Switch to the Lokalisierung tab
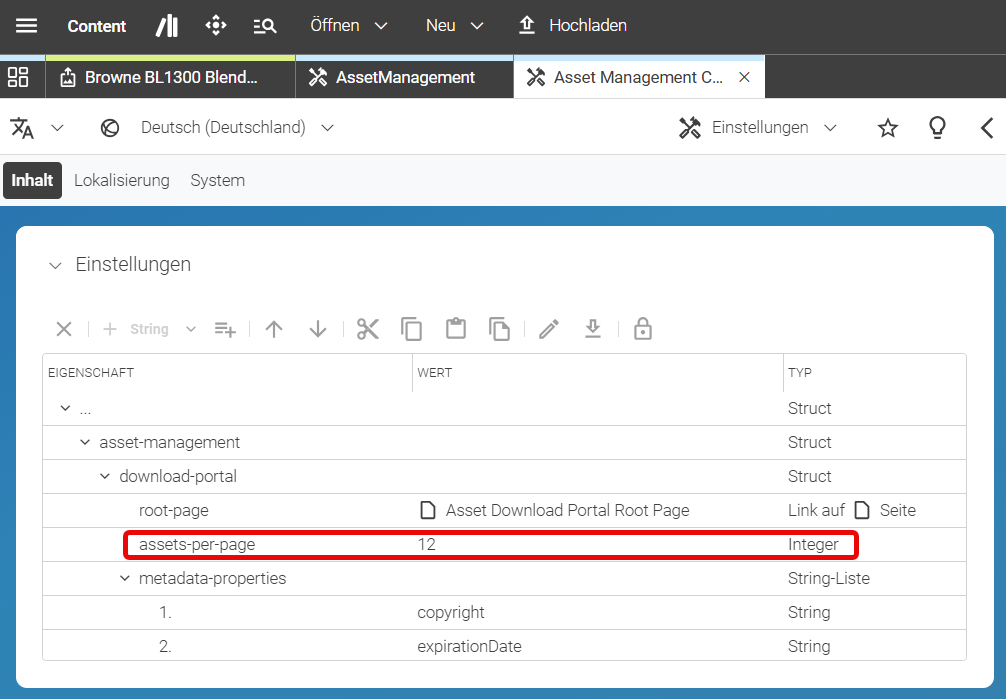Screen dimensions: 1006x699 [122, 180]
